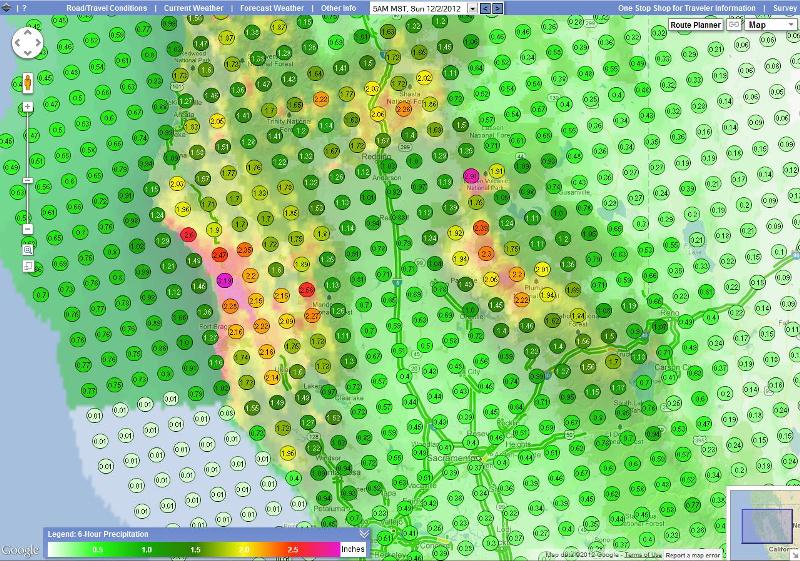
Task: Click the zoom in plus button
Action: coord(27,106)
